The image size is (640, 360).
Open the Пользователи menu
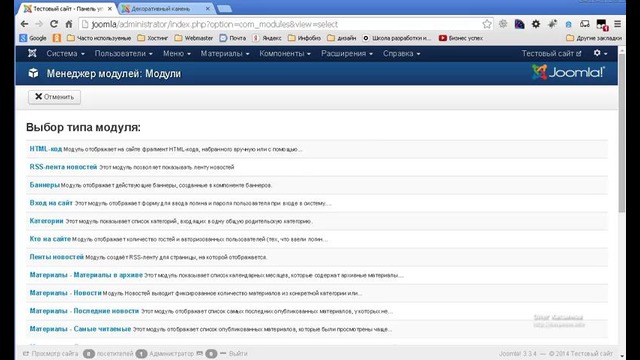point(123,53)
